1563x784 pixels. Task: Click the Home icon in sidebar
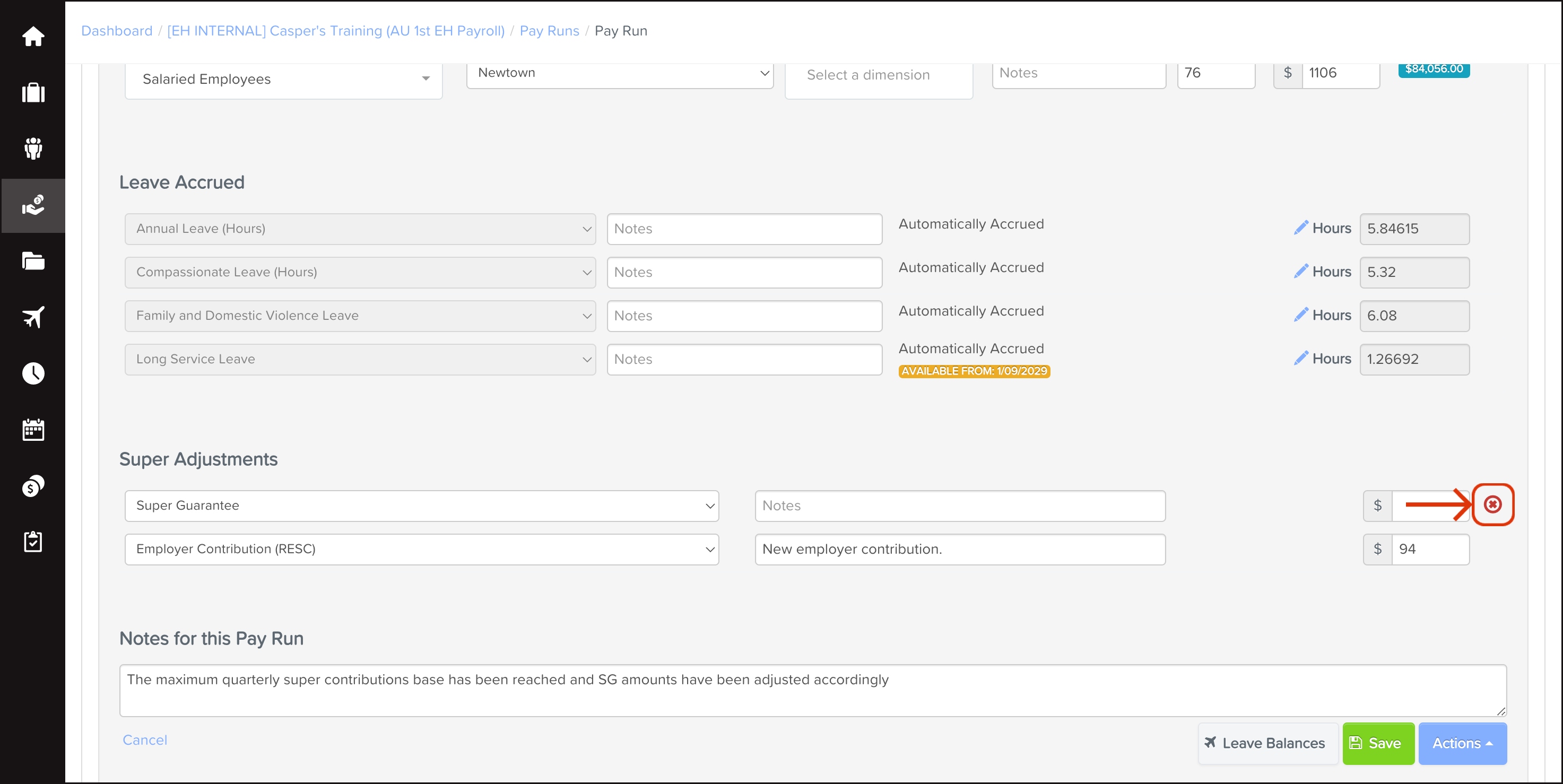(x=33, y=37)
